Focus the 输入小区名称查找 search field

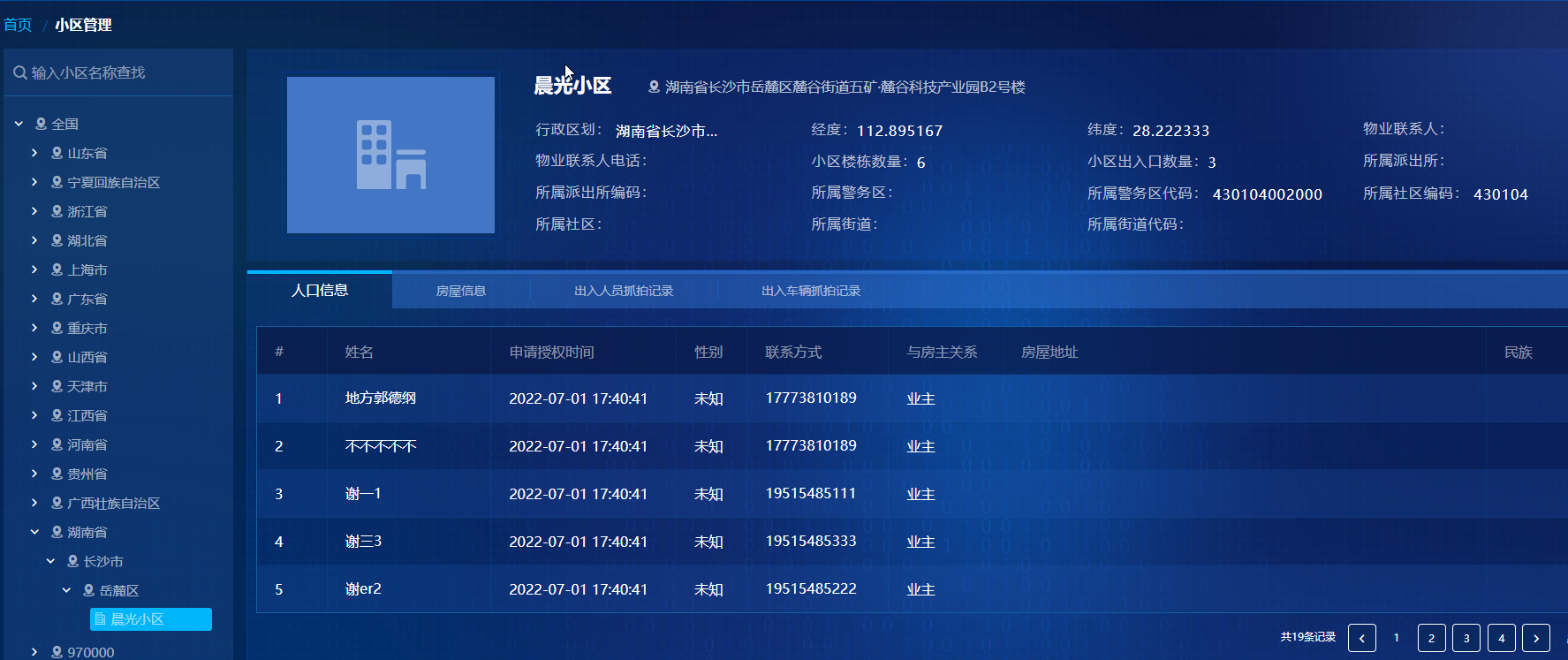[118, 73]
